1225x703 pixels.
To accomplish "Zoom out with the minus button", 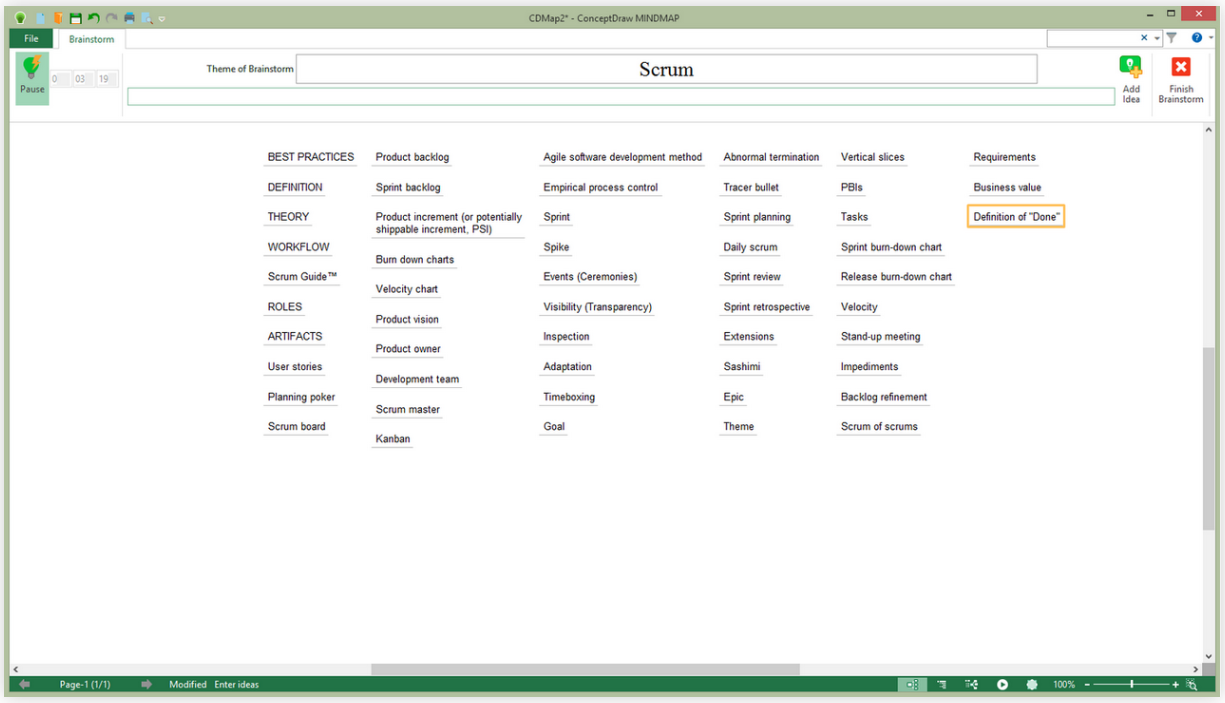I will point(1087,684).
